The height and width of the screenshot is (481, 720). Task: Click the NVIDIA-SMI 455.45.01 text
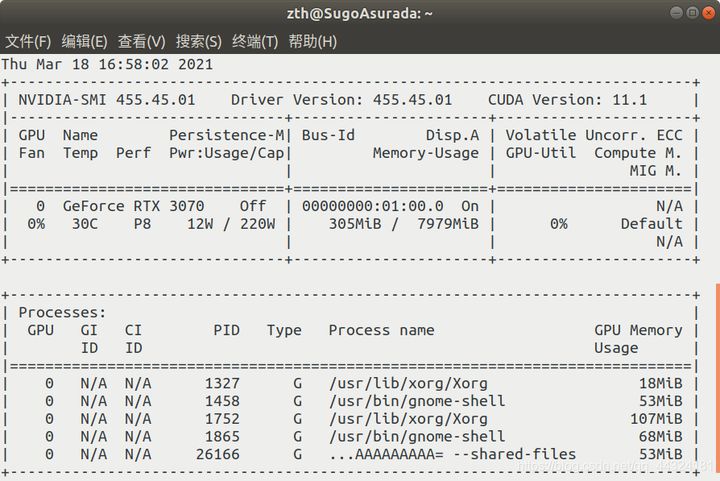click(107, 100)
